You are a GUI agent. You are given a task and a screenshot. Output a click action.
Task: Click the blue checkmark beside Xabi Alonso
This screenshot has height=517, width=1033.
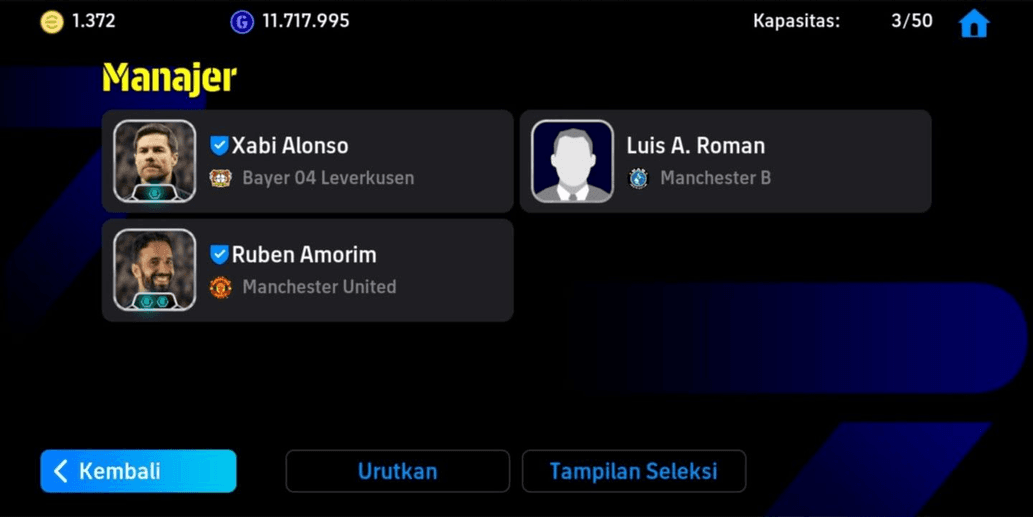point(219,145)
